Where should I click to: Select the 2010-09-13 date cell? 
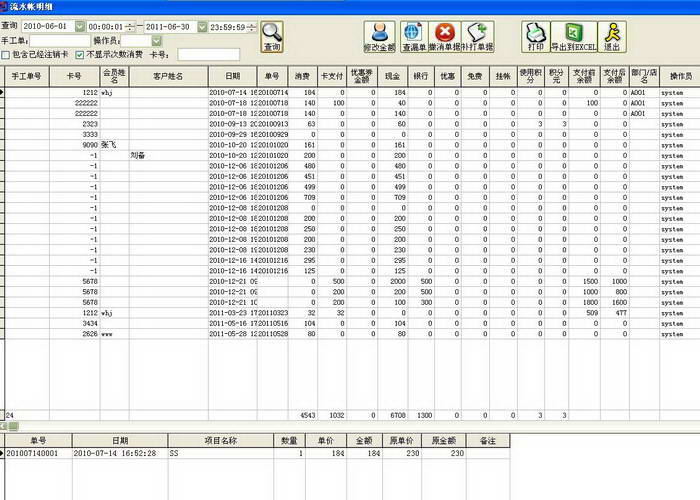point(233,124)
